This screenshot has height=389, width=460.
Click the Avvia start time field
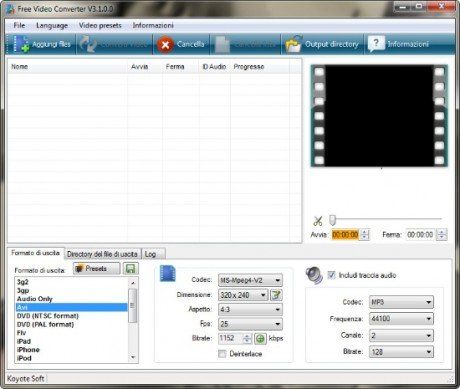(x=345, y=235)
